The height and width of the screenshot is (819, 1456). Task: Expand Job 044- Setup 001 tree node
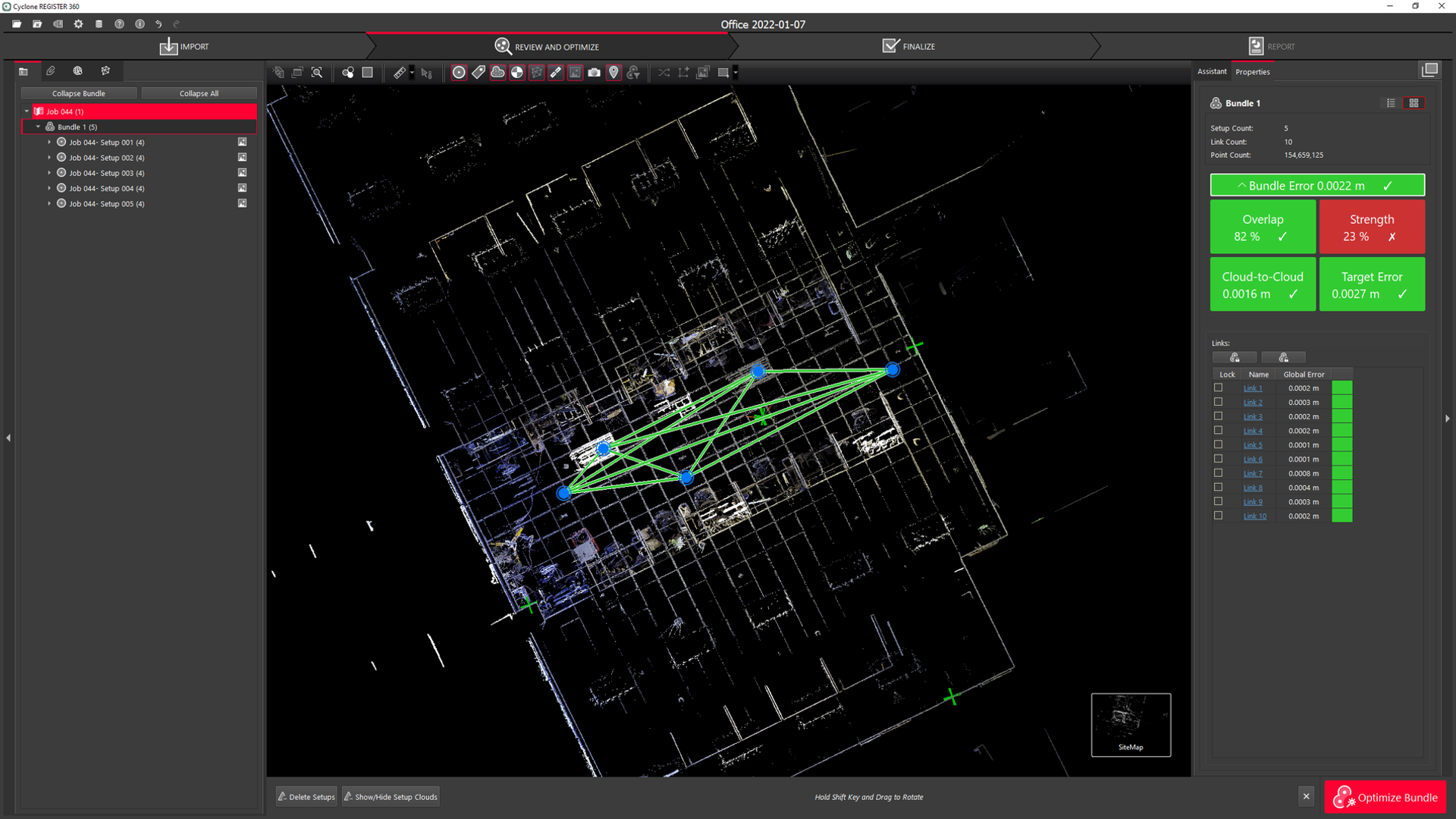pos(49,143)
